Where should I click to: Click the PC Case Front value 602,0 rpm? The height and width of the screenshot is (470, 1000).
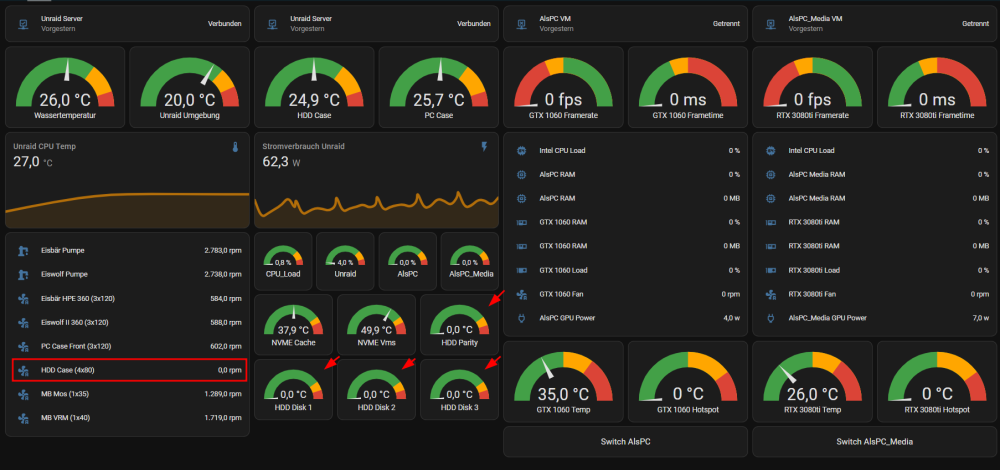(226, 347)
